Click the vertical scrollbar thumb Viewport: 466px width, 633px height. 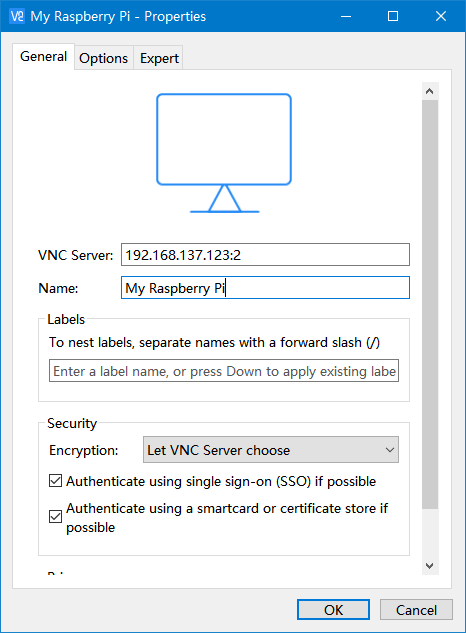coord(430,304)
